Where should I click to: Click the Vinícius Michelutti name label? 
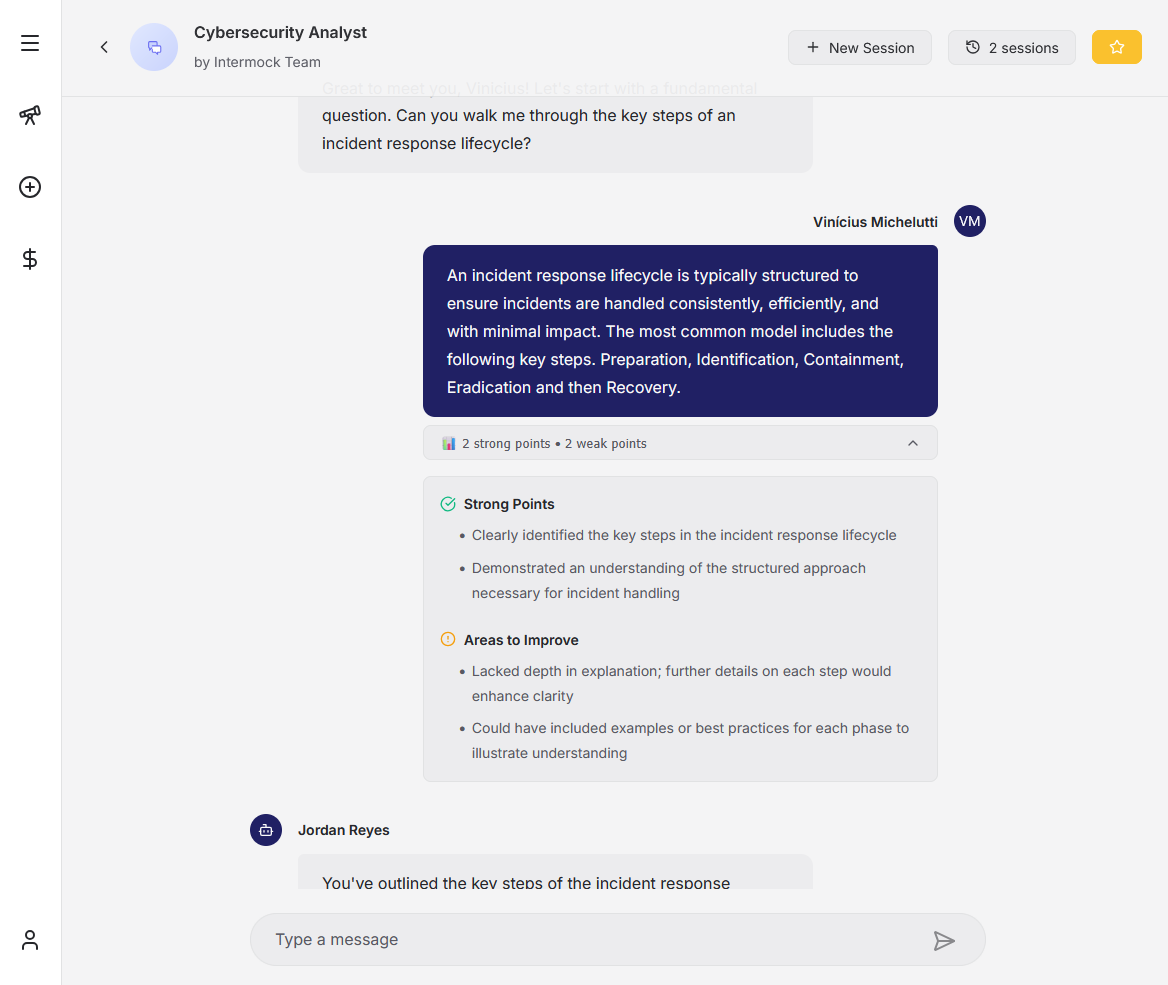[875, 222]
